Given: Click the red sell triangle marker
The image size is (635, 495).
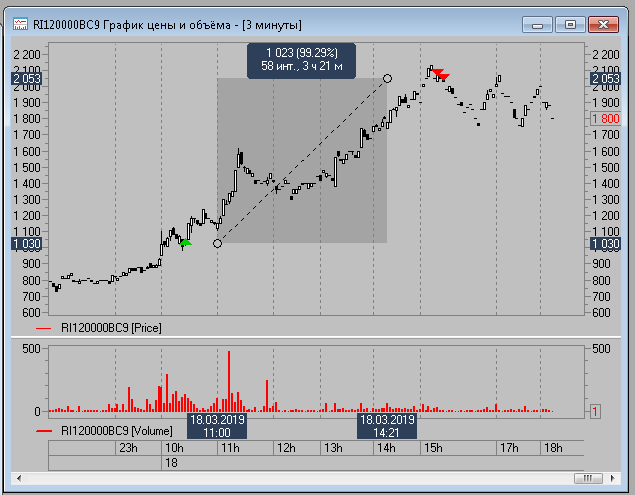Looking at the screenshot, I should click(x=442, y=75).
